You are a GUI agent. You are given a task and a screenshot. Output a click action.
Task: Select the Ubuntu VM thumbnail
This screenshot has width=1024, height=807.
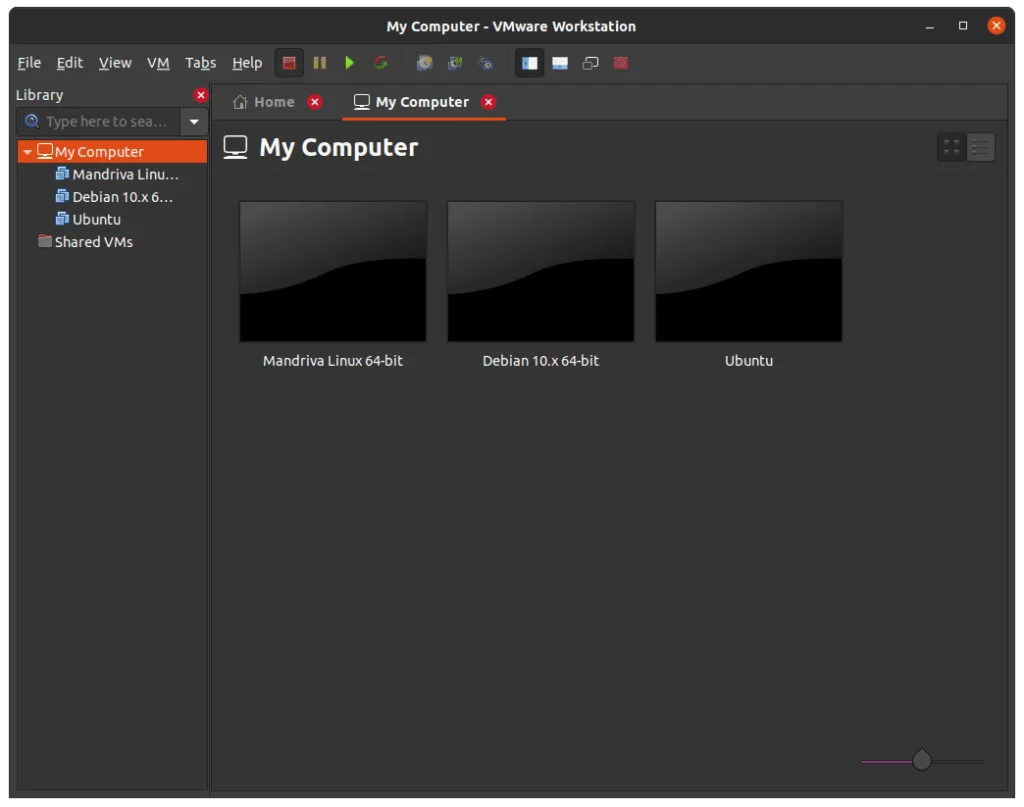(x=748, y=271)
